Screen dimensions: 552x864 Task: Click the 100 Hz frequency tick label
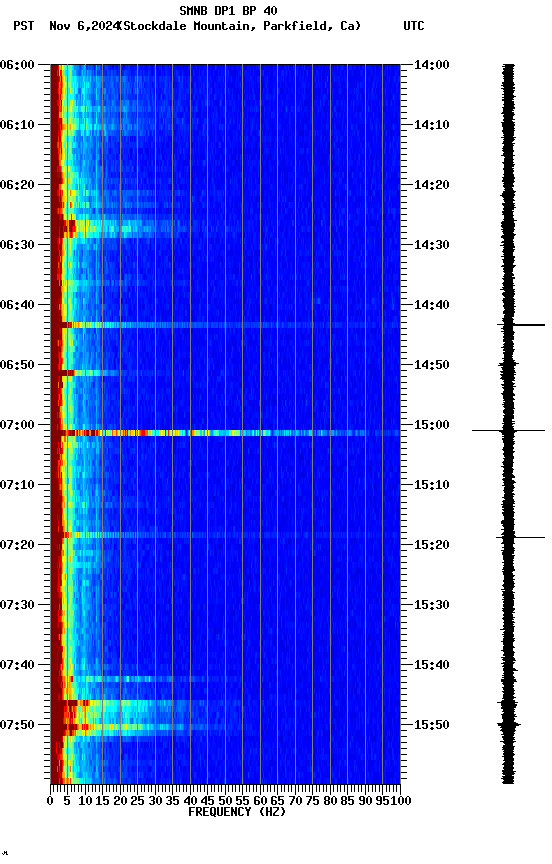pos(402,801)
